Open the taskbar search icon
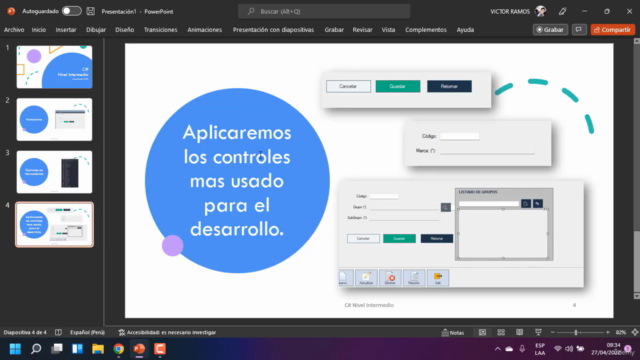This screenshot has height=360, width=640. click(36, 349)
